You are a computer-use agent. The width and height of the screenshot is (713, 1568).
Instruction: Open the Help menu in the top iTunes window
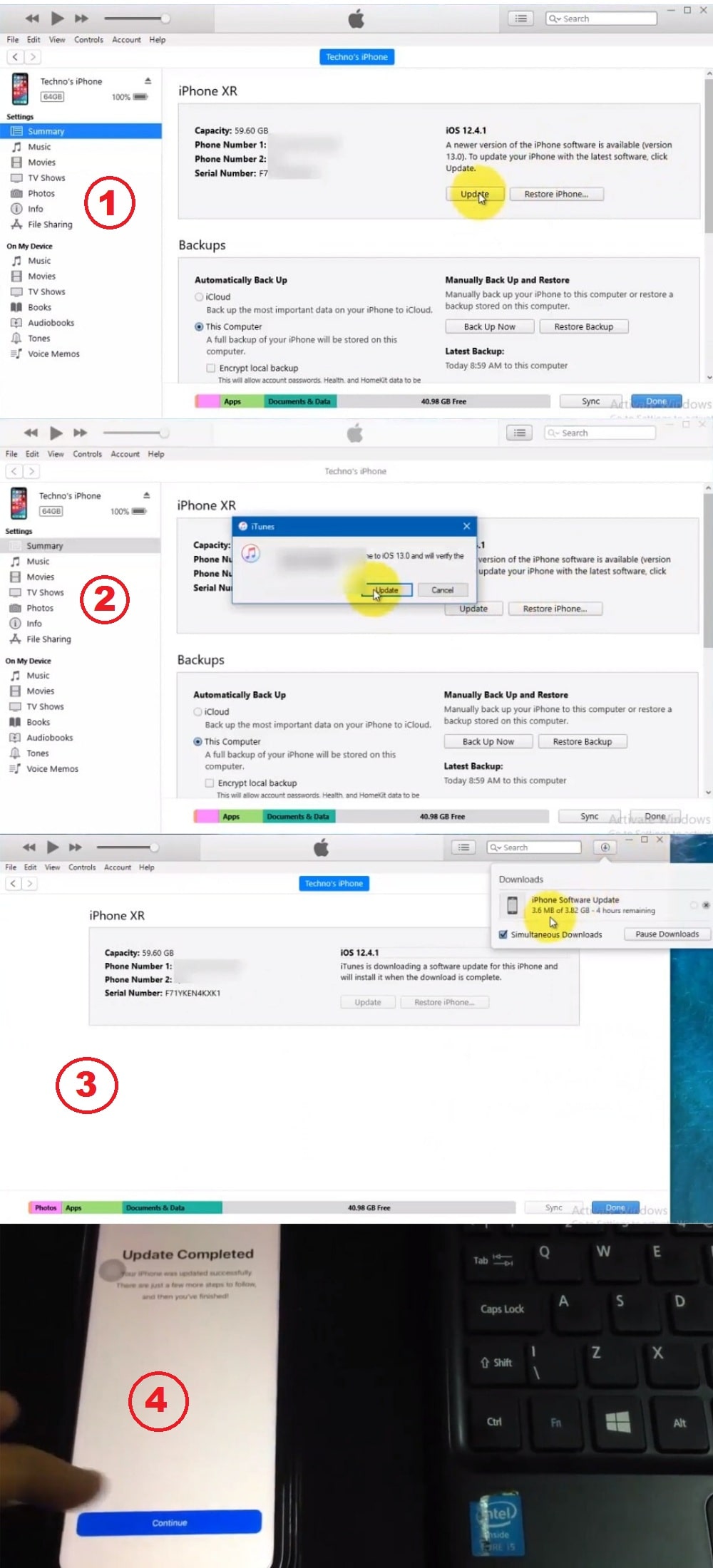tap(158, 40)
